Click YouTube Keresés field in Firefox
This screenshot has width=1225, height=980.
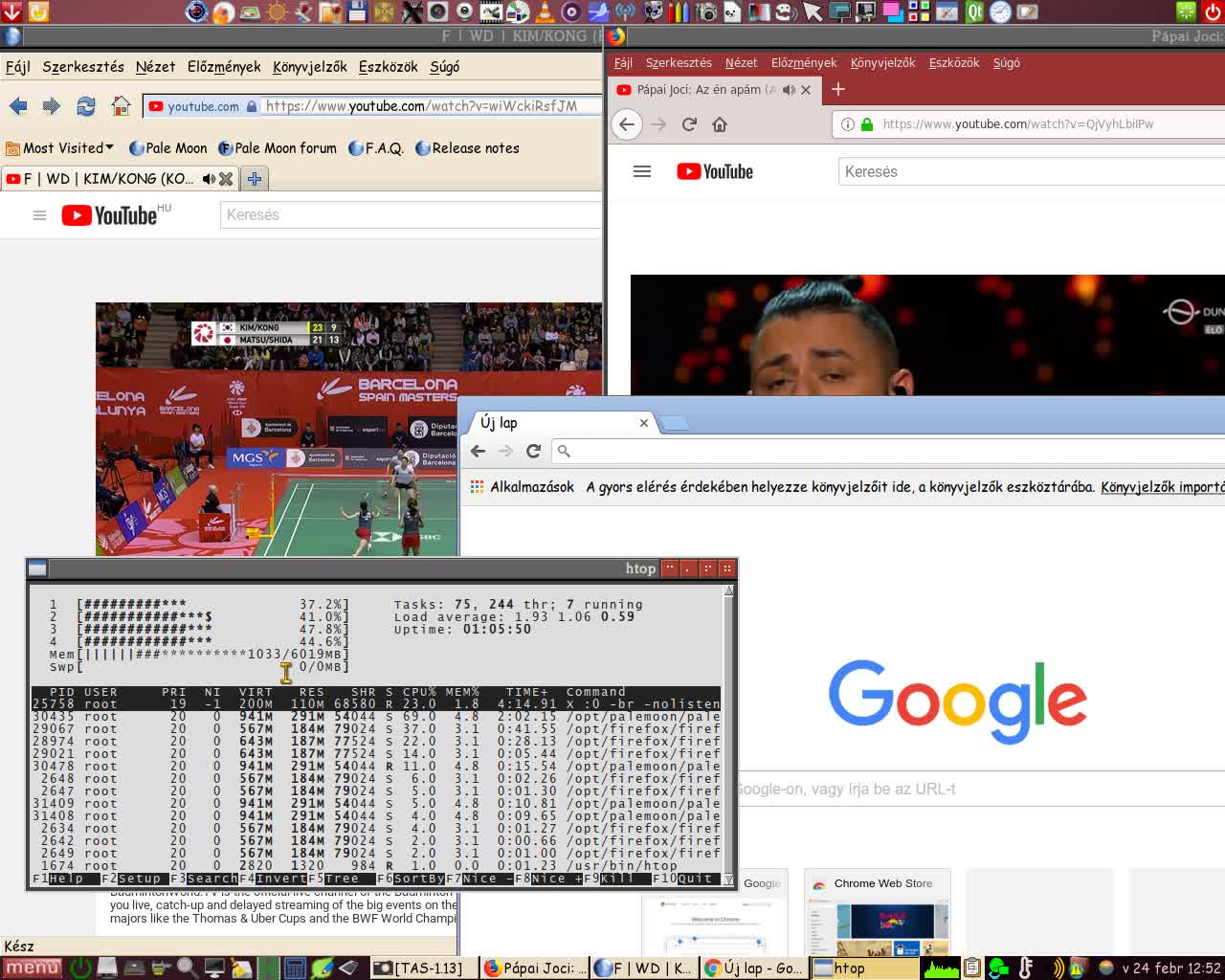[x=1032, y=172]
